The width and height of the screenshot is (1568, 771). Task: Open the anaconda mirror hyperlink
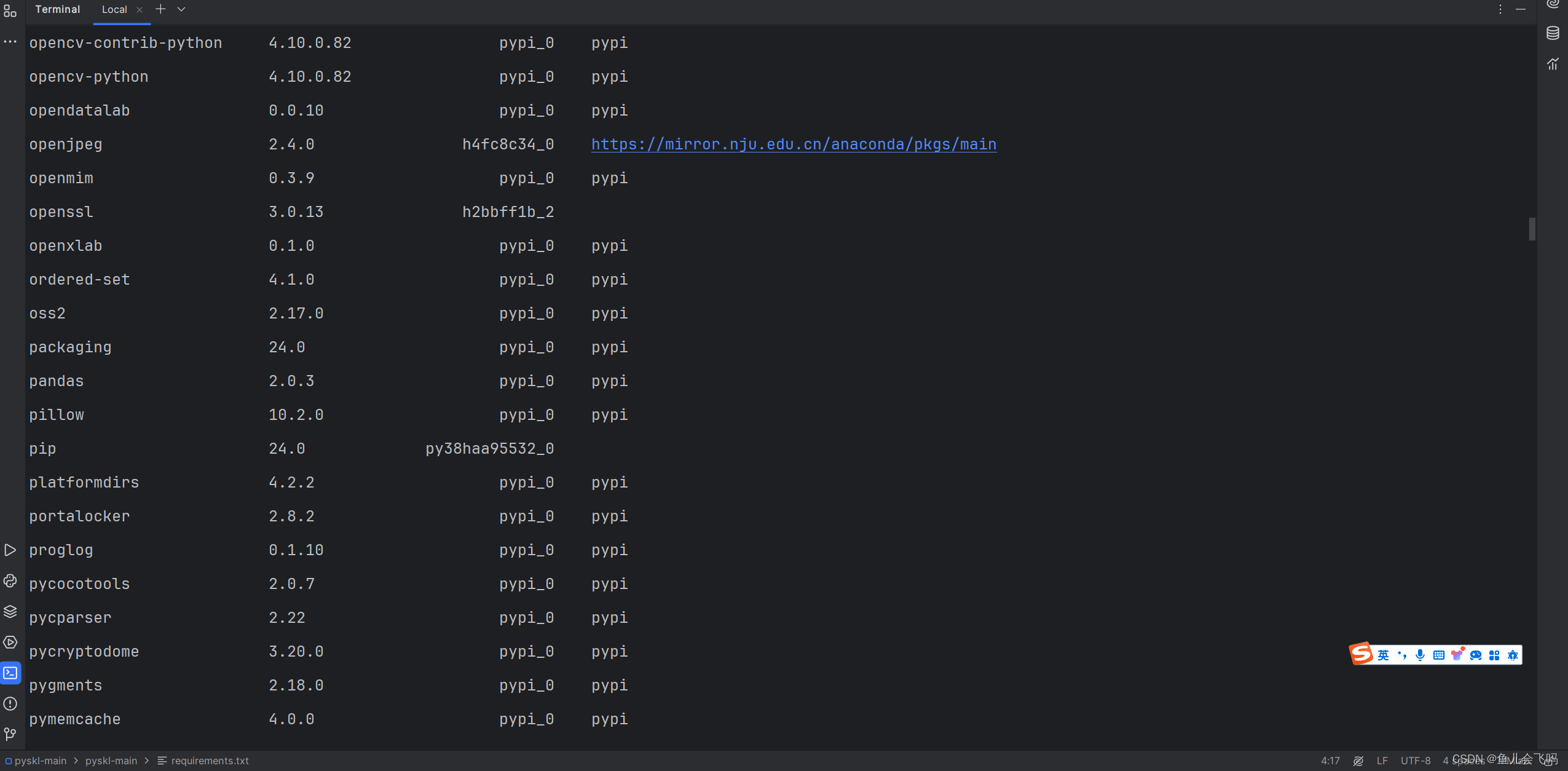[793, 144]
